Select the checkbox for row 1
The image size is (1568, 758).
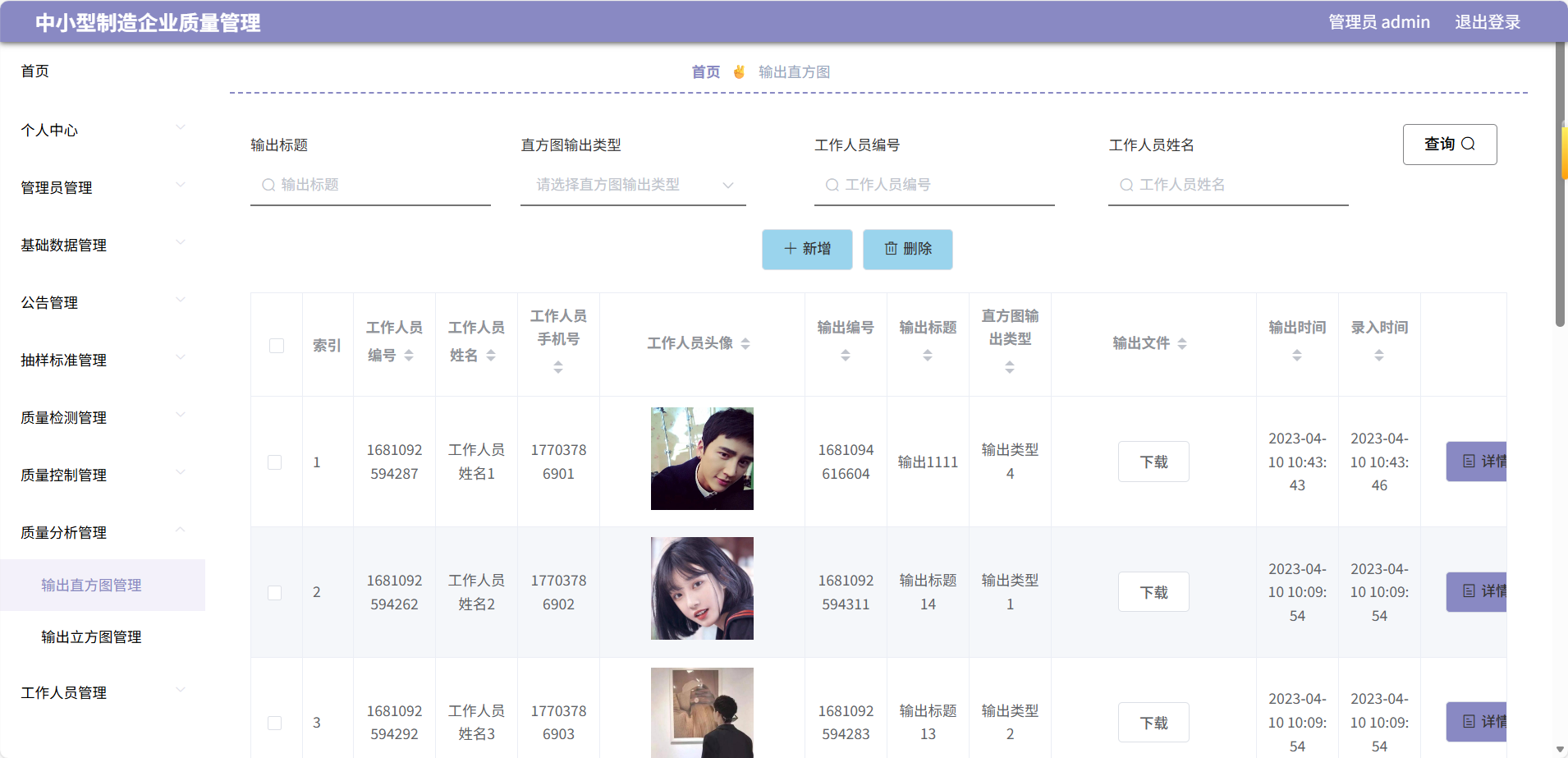click(275, 462)
